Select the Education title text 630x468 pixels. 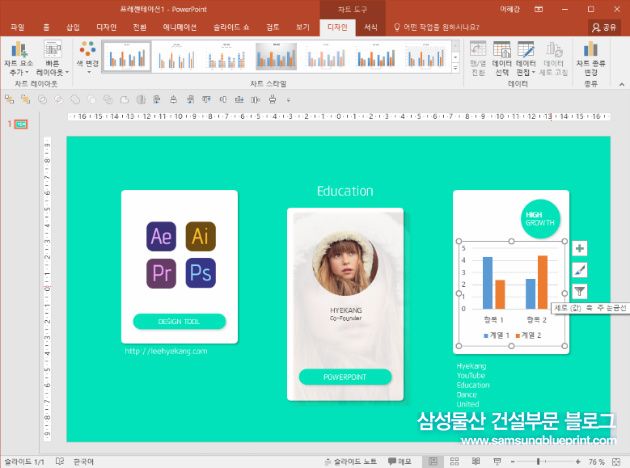click(345, 191)
